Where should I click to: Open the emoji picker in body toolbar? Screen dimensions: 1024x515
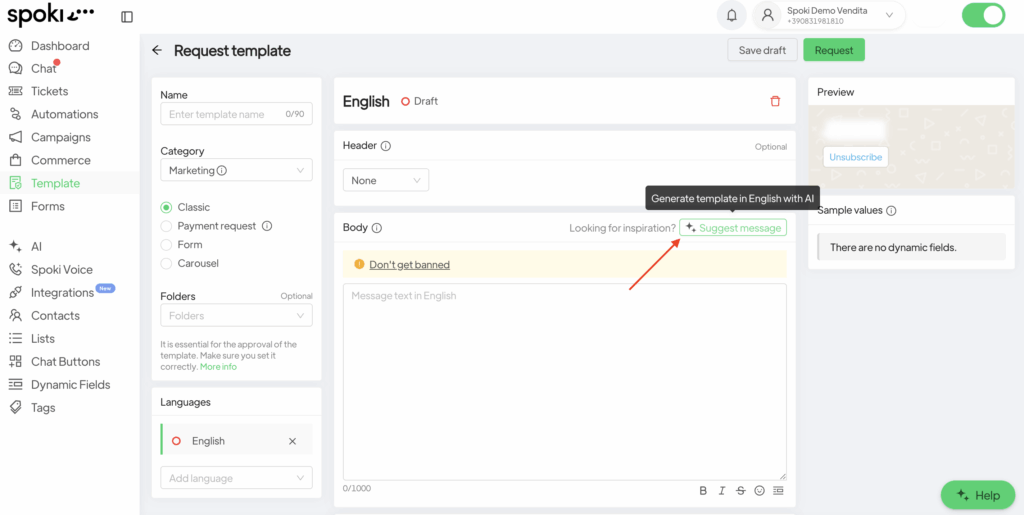759,490
